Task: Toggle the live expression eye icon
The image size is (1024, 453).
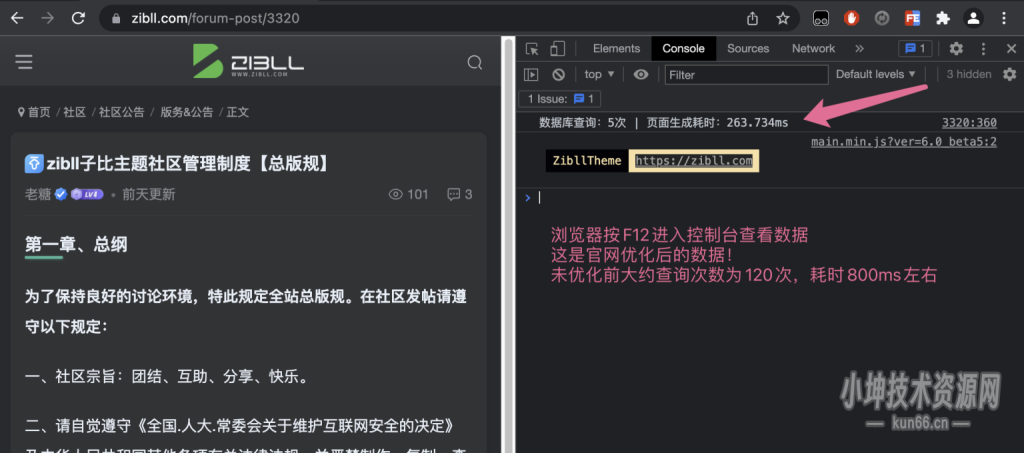Action: [x=641, y=74]
